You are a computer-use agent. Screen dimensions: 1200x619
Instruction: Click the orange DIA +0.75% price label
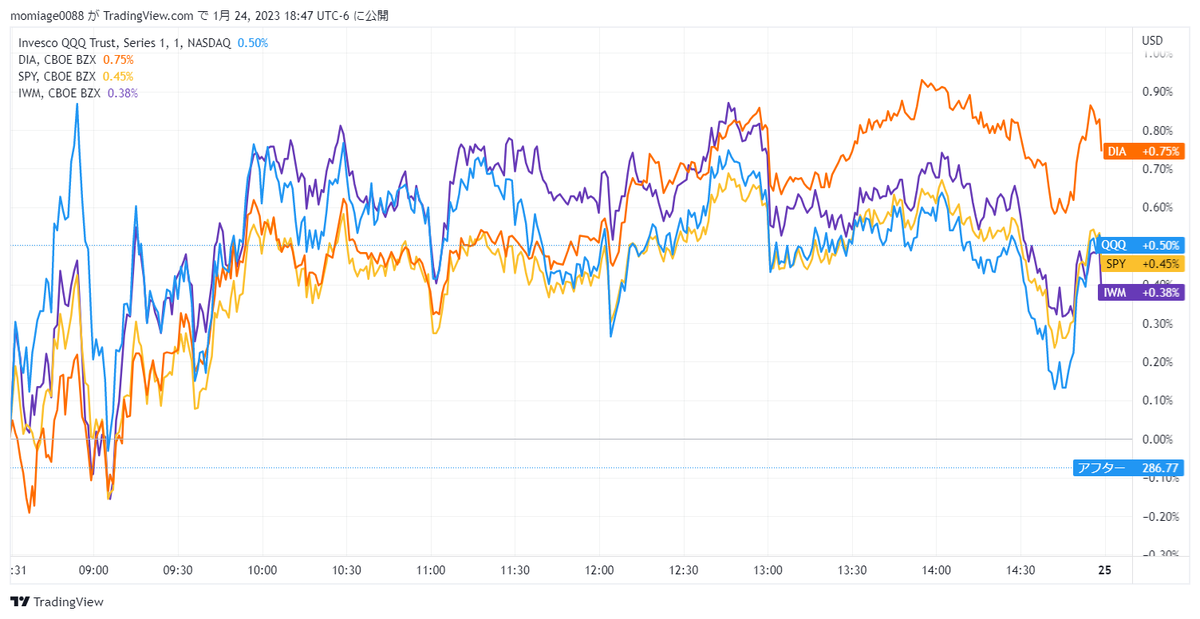1143,151
